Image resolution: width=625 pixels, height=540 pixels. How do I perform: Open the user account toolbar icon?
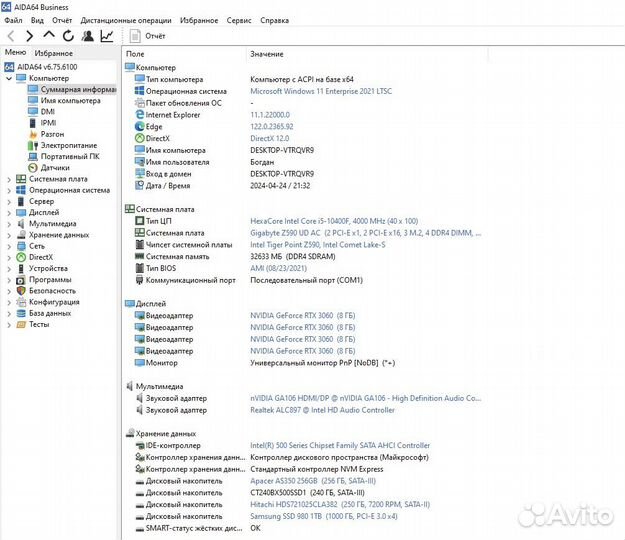click(x=87, y=35)
